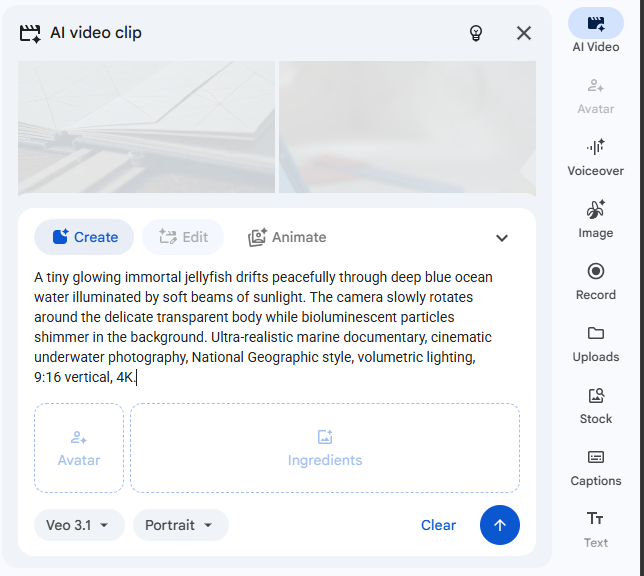Show prompt tips via lightbulb icon
This screenshot has height=576, width=644.
point(476,33)
